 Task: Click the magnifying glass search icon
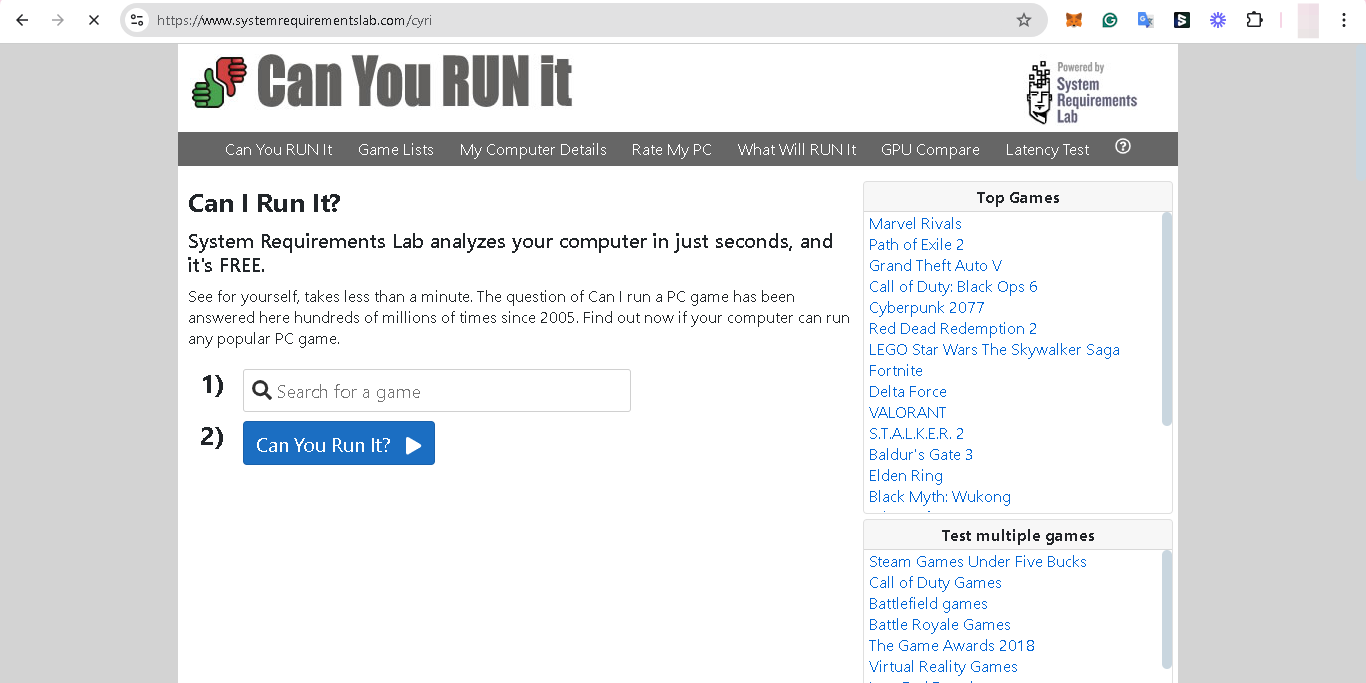point(262,390)
